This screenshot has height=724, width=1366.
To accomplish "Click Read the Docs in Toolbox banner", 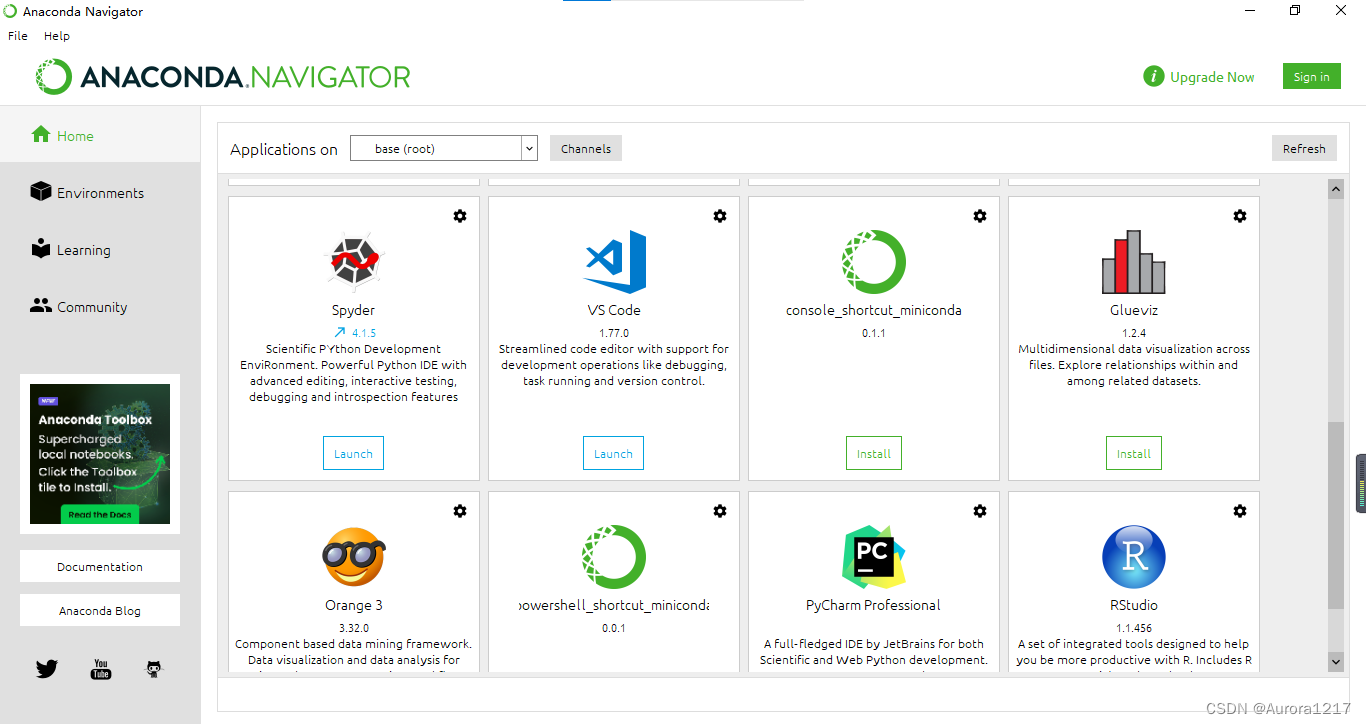I will pyautogui.click(x=100, y=514).
